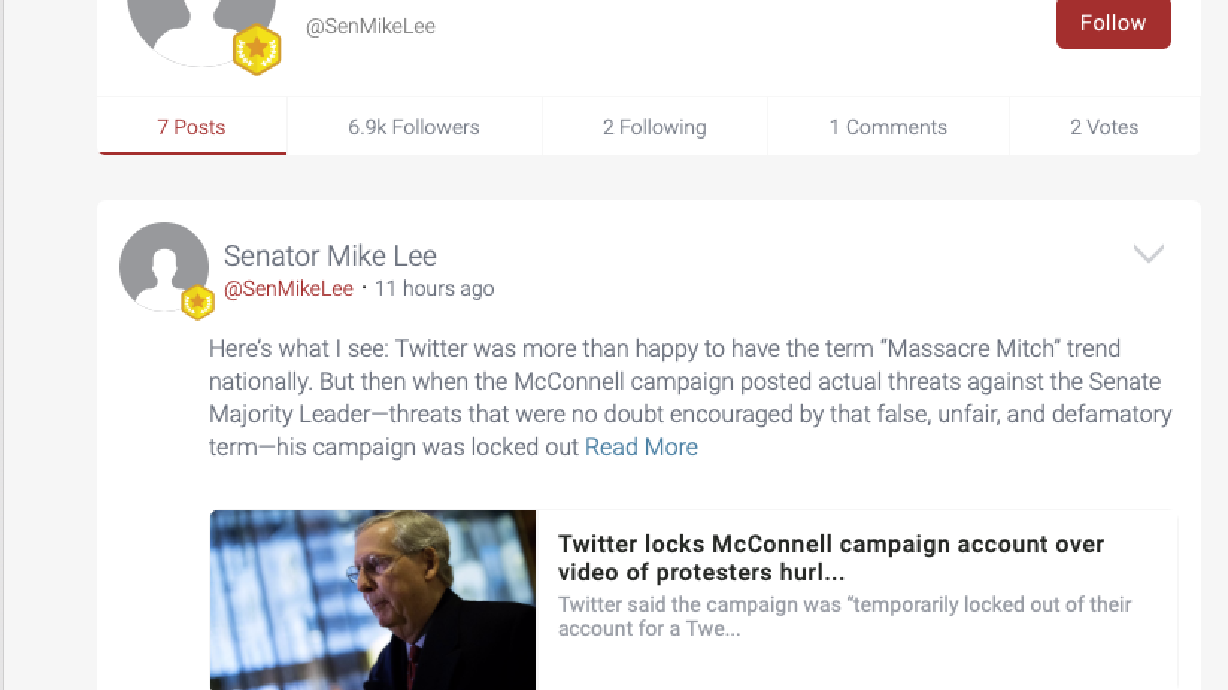Click Senator Mike Lee's post avatar

[165, 266]
